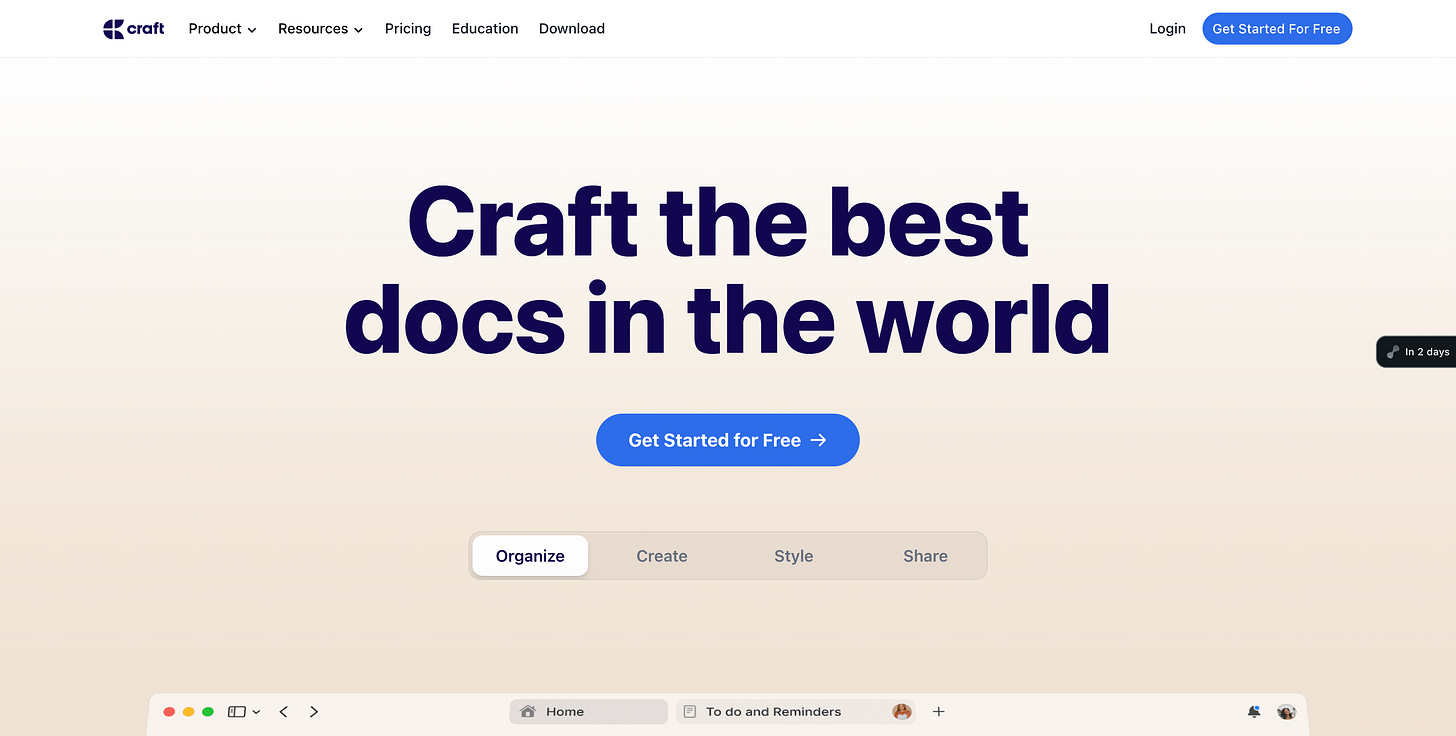This screenshot has width=1456, height=736.
Task: Open notifications bell in app preview
Action: click(x=1254, y=712)
